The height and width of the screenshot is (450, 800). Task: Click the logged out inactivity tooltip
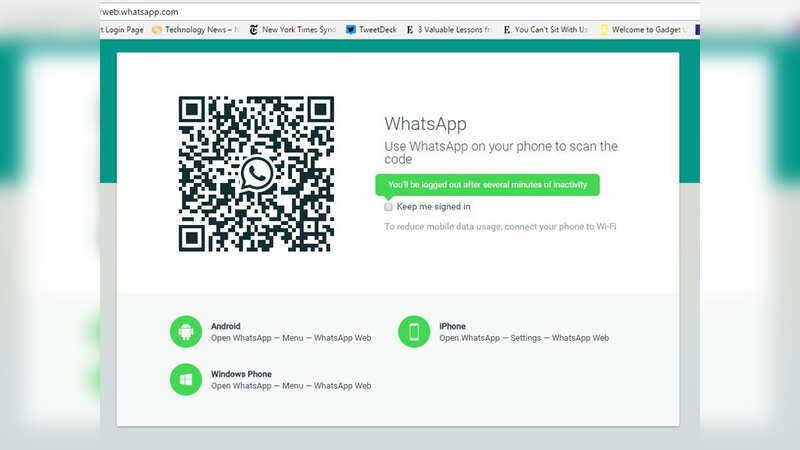click(x=487, y=185)
